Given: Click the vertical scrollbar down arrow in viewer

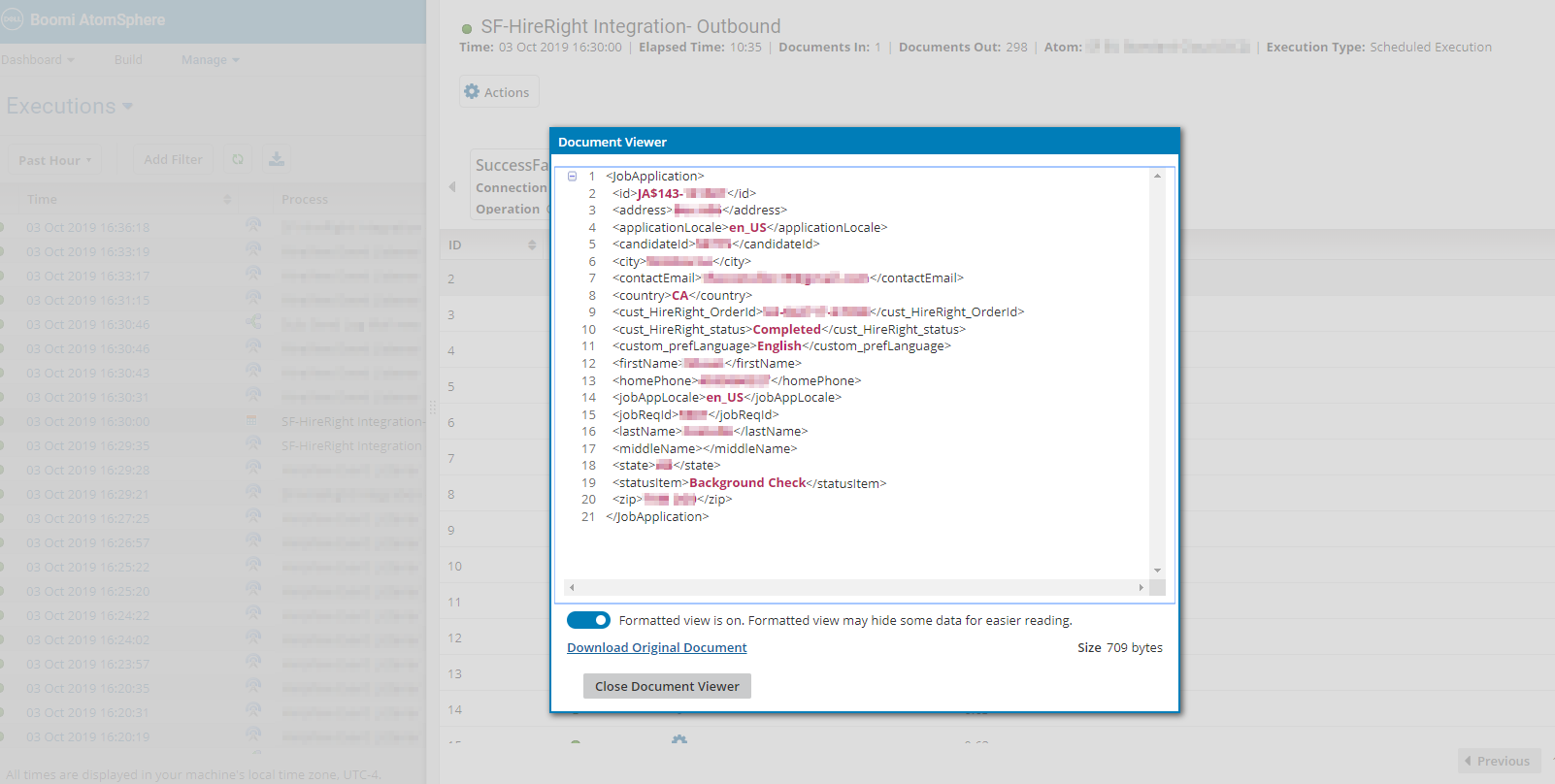Looking at the screenshot, I should point(1157,571).
